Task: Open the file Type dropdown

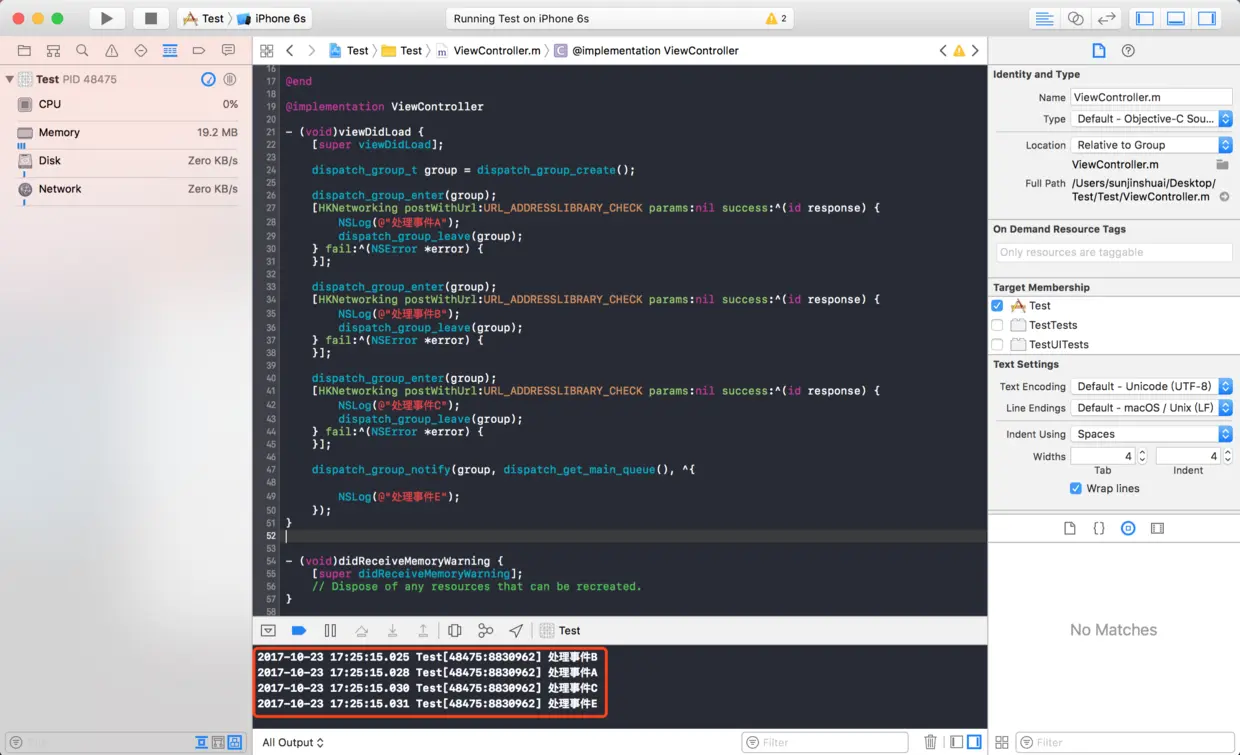Action: tap(1151, 118)
